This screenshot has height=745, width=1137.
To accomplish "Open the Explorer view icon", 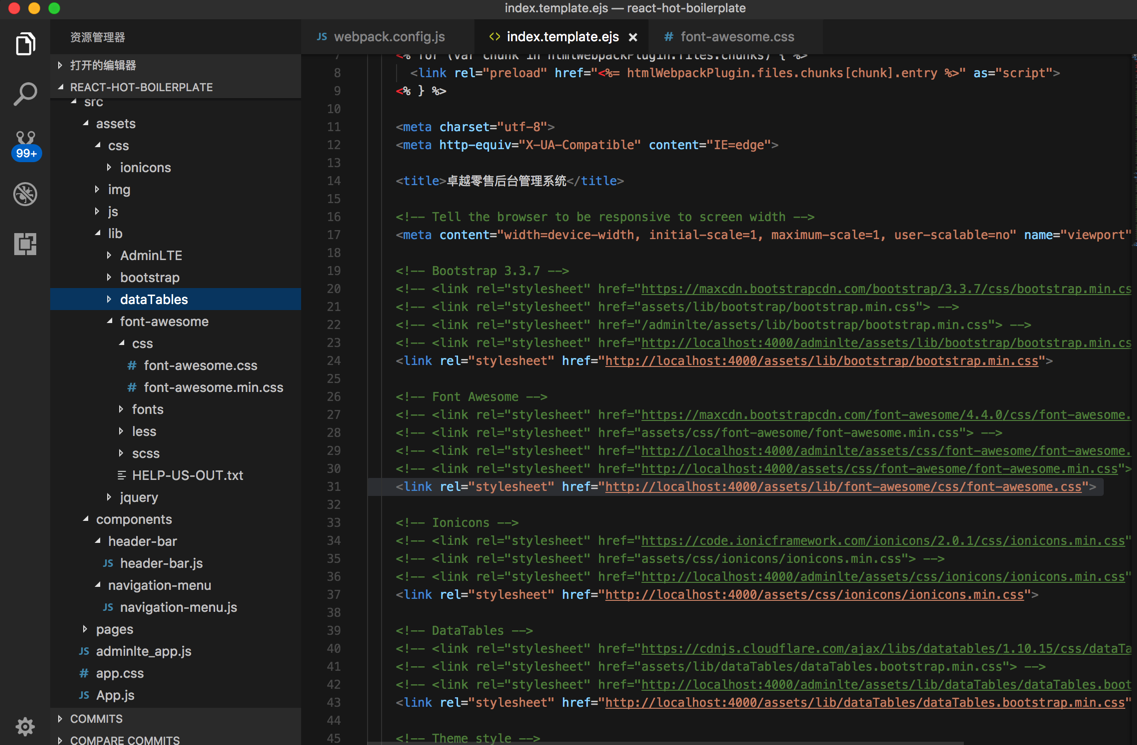I will [25, 44].
